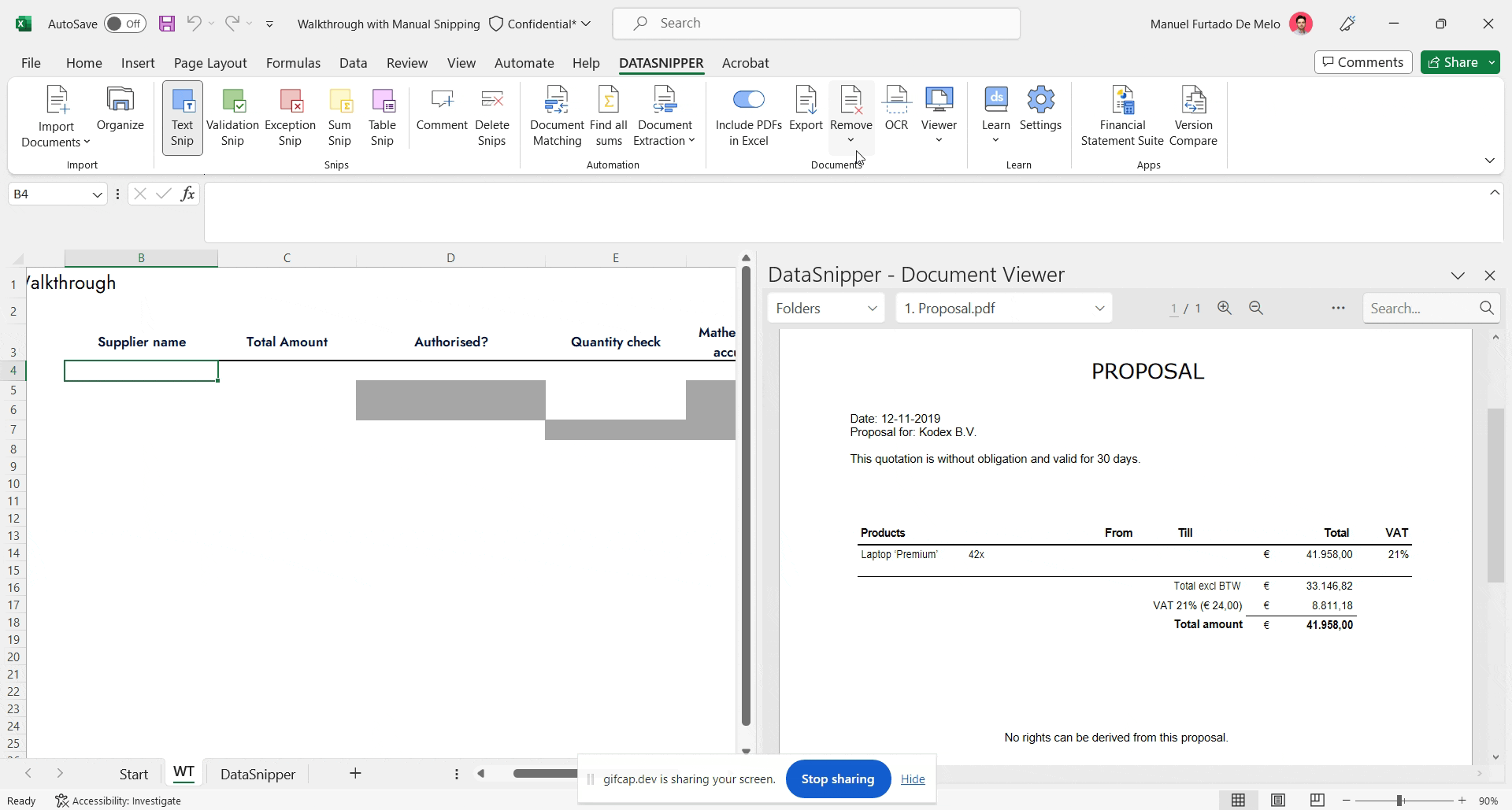Run Document Matching from the ribbon
Screen dimensions: 1512x810
click(557, 117)
